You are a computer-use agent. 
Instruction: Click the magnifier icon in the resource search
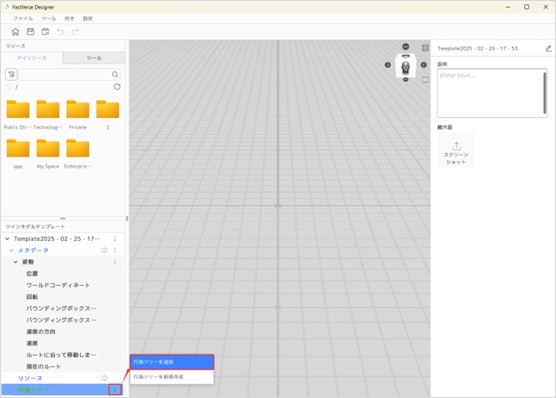pyautogui.click(x=115, y=74)
